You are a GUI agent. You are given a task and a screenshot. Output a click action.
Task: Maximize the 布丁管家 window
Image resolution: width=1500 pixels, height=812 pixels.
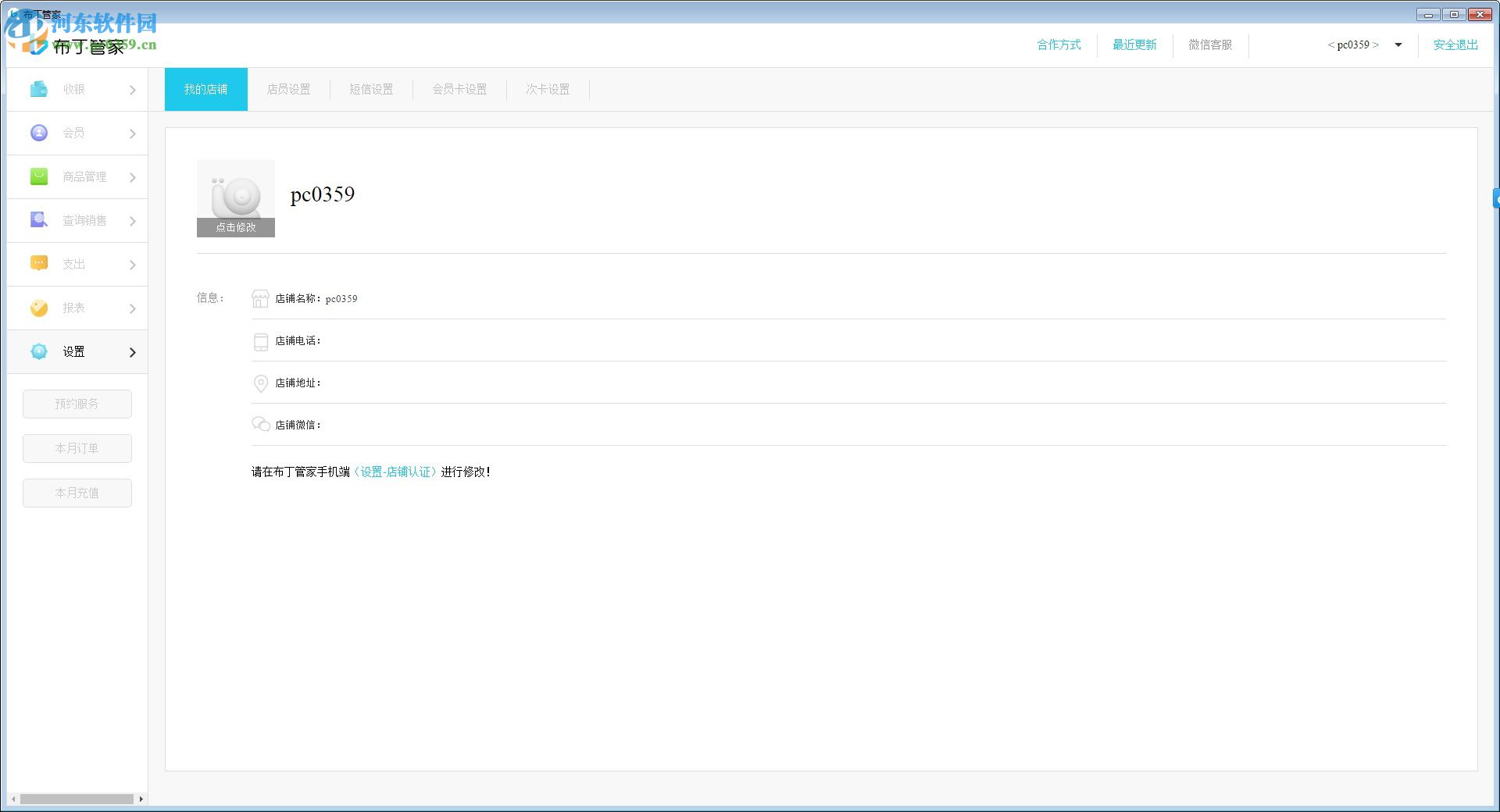tap(1454, 14)
